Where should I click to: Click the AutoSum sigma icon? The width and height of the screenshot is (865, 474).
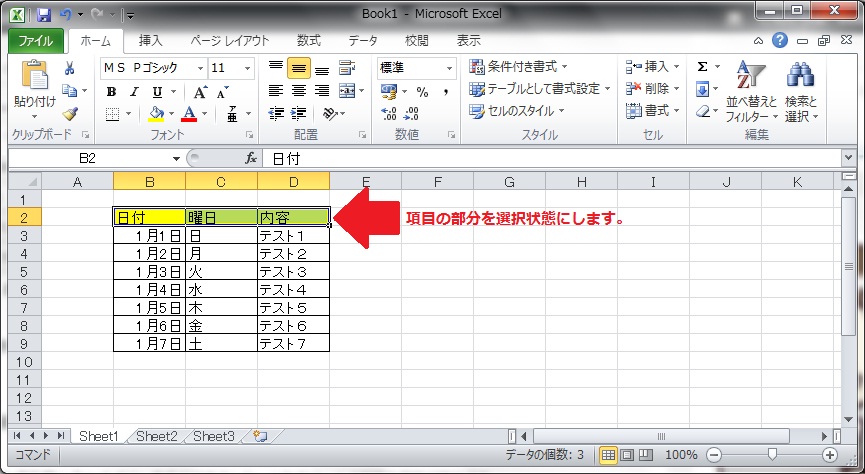pos(702,67)
